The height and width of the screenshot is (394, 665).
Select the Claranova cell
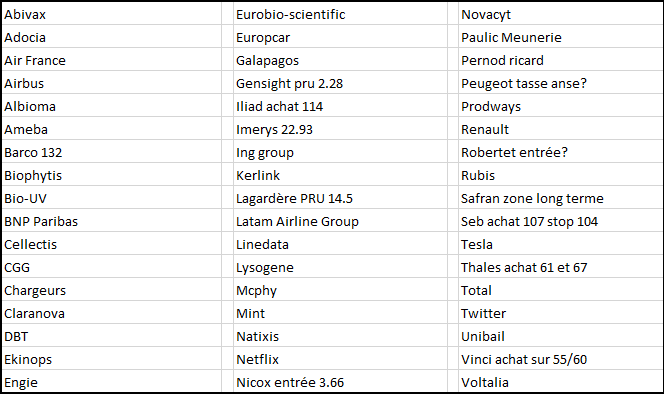tap(112, 313)
